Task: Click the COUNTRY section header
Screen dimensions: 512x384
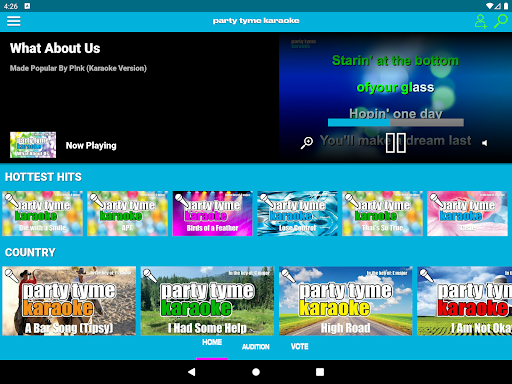Action: [30, 253]
